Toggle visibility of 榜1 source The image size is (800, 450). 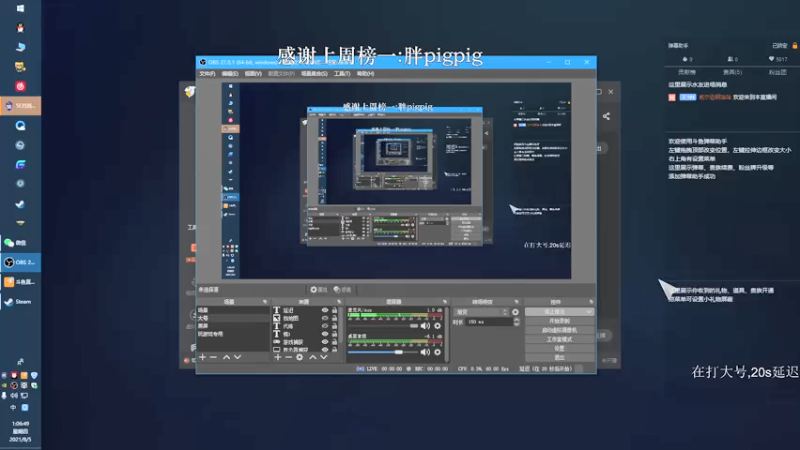point(324,334)
